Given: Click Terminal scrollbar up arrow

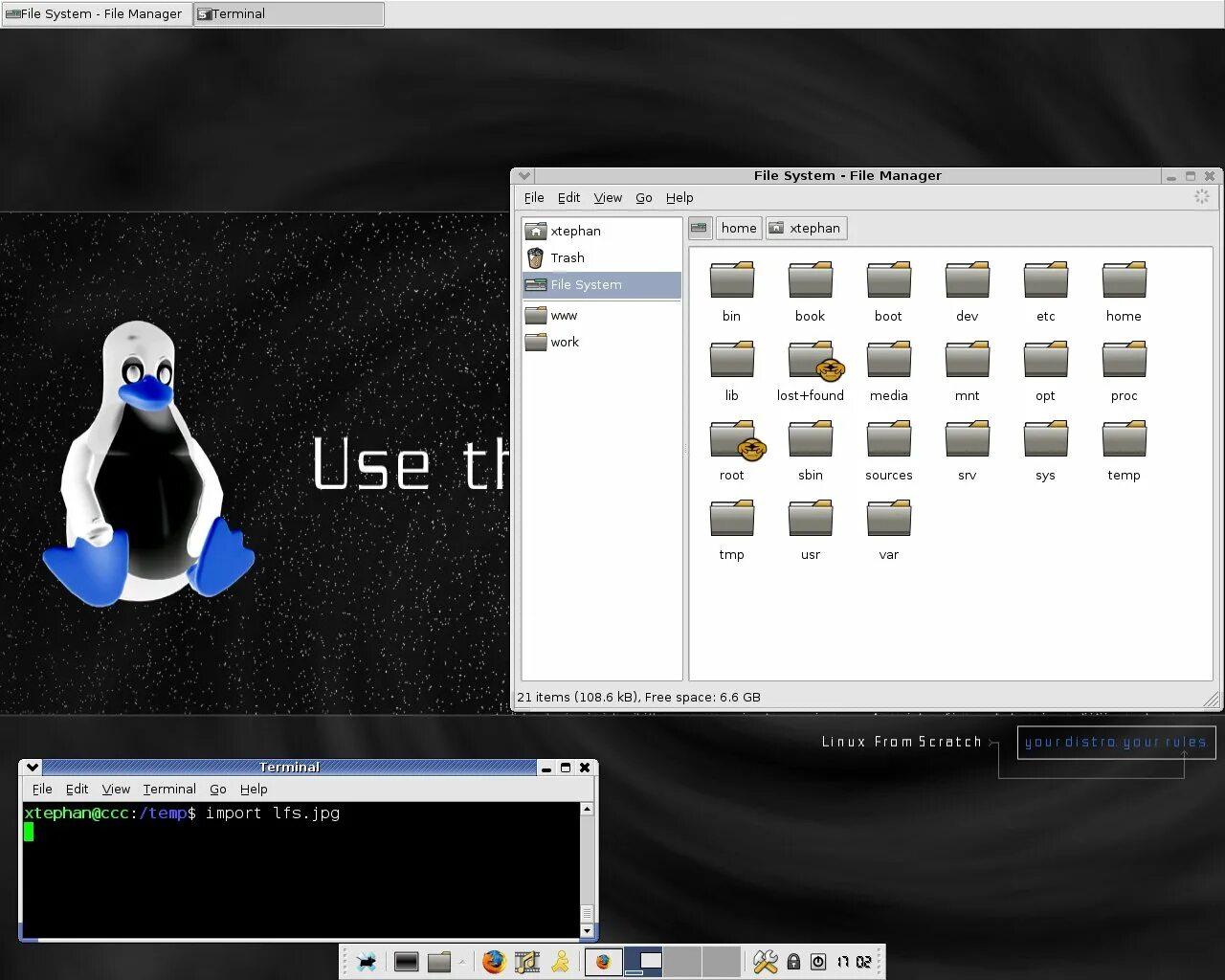Looking at the screenshot, I should [587, 810].
